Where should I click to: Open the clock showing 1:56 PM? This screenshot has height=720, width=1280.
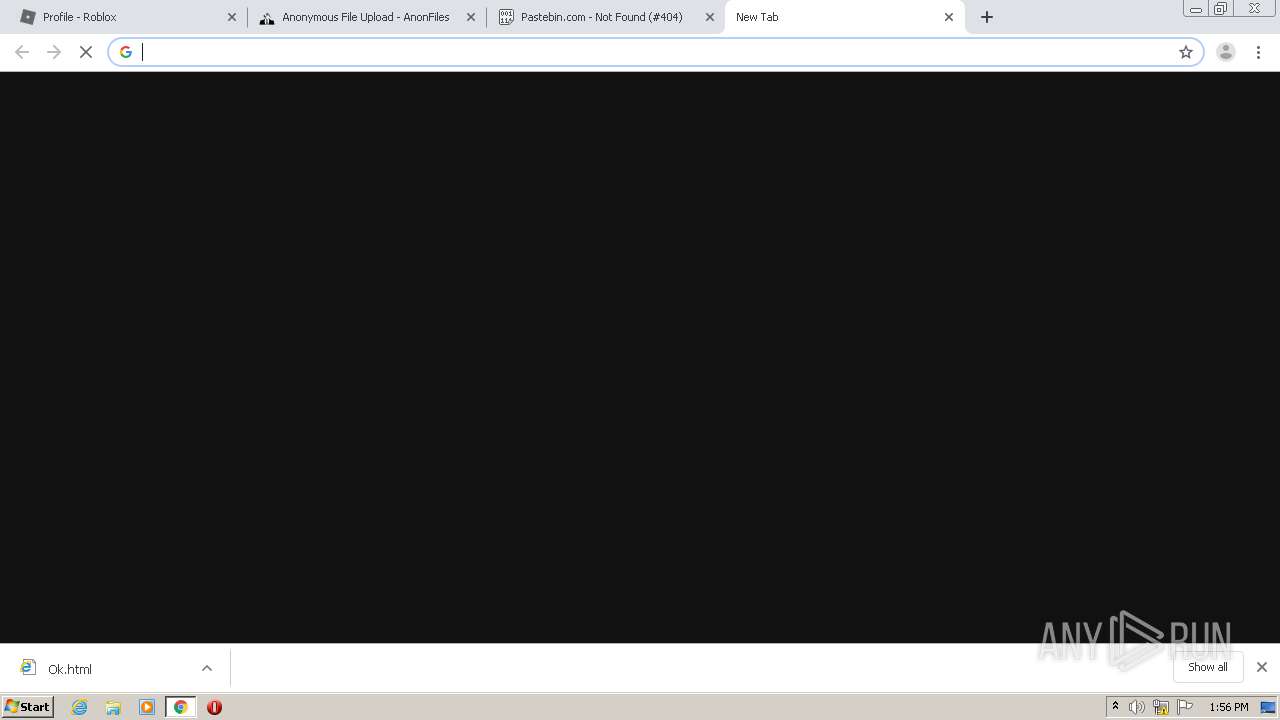pos(1228,707)
